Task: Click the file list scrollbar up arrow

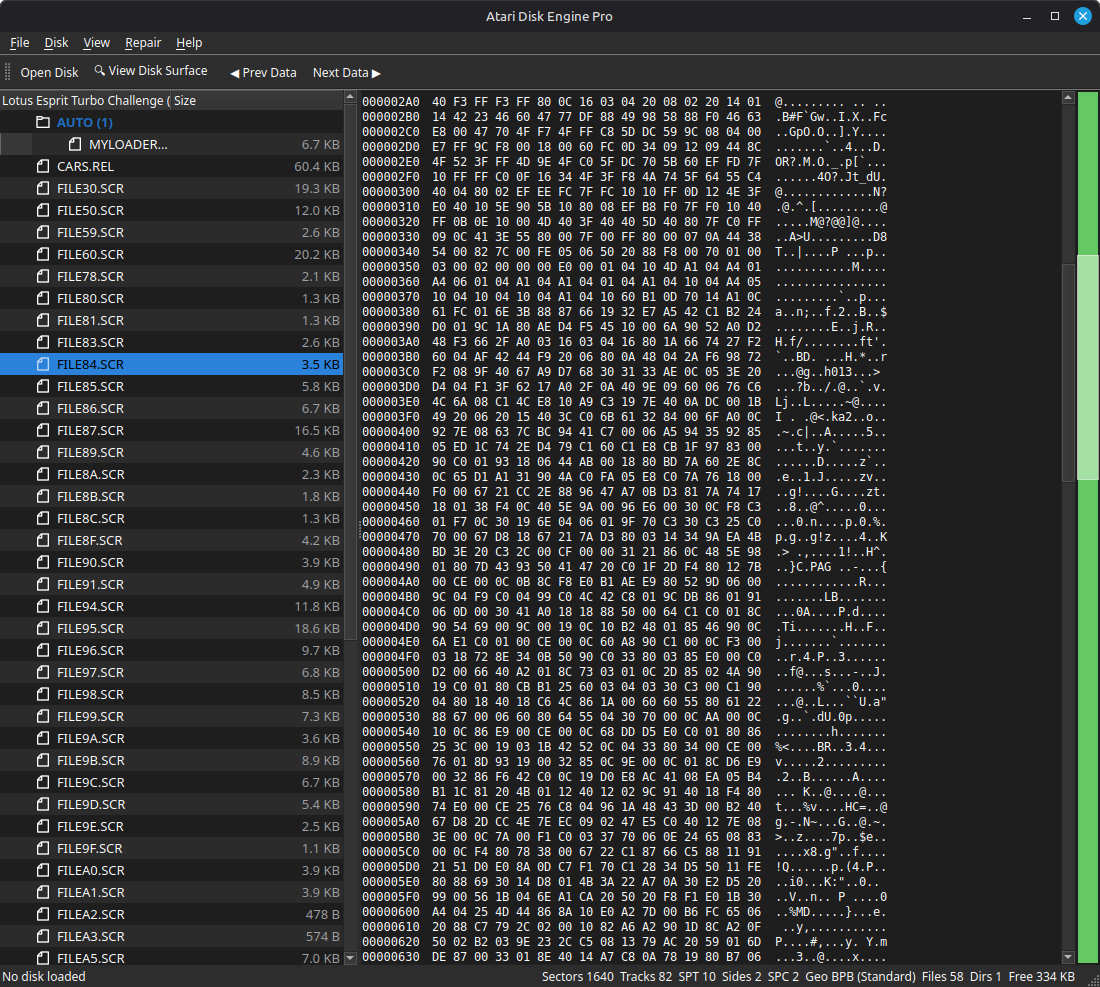Action: click(x=350, y=98)
